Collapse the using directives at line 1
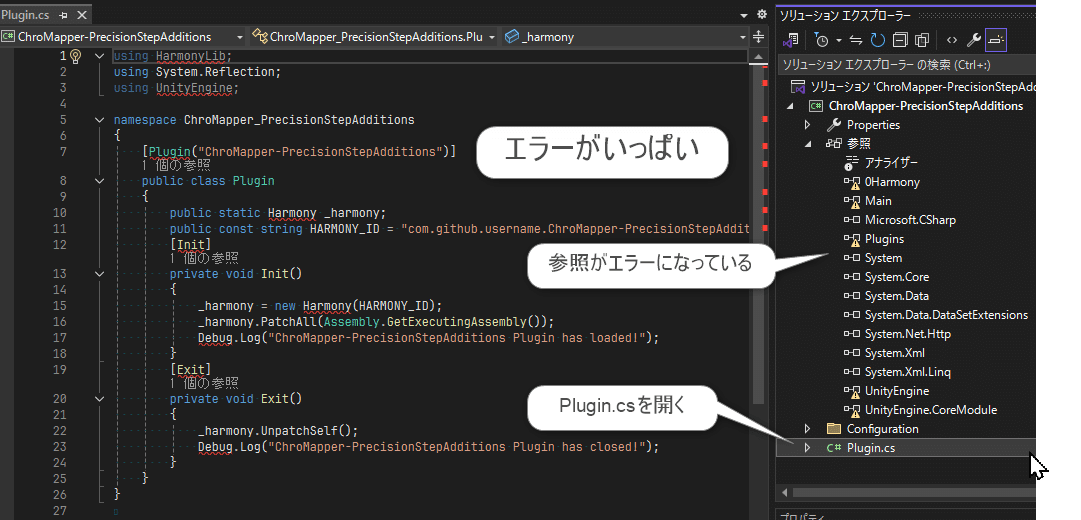The height and width of the screenshot is (520, 1081). click(100, 56)
